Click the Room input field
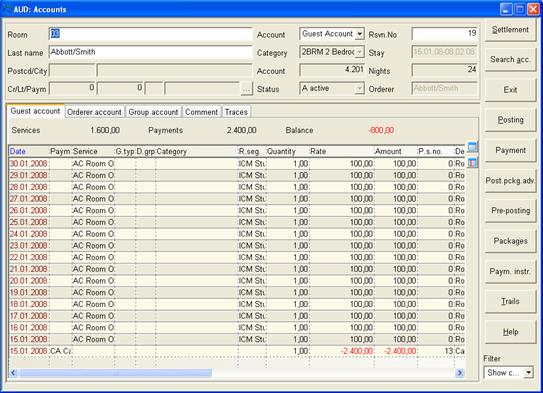Screen dimensions: 543x393 (150, 34)
